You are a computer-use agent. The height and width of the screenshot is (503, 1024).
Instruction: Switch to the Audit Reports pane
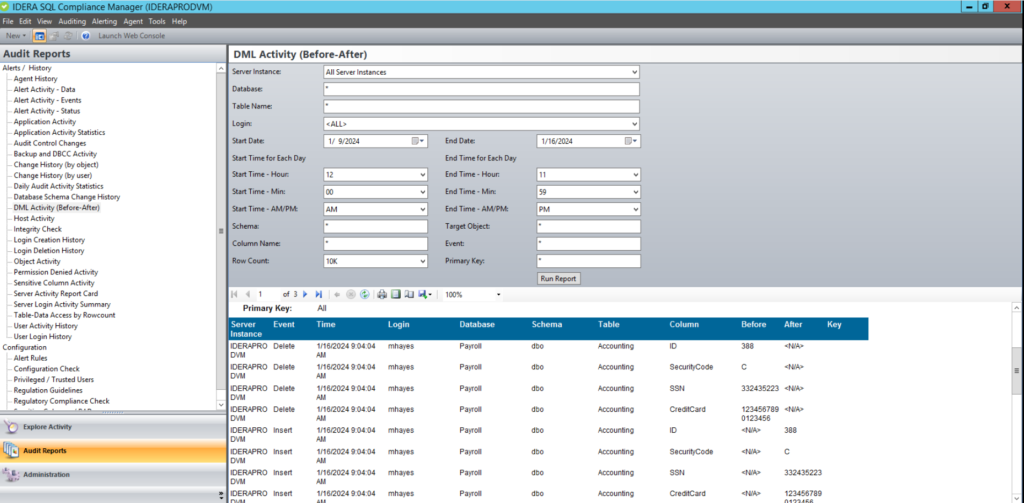click(x=113, y=451)
